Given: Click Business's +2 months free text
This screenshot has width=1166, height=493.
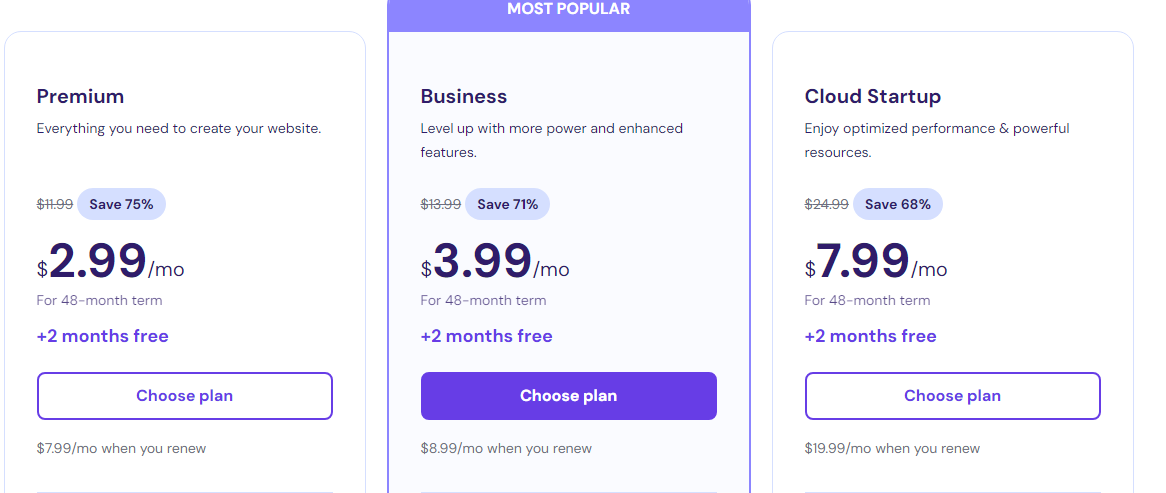Looking at the screenshot, I should [486, 336].
